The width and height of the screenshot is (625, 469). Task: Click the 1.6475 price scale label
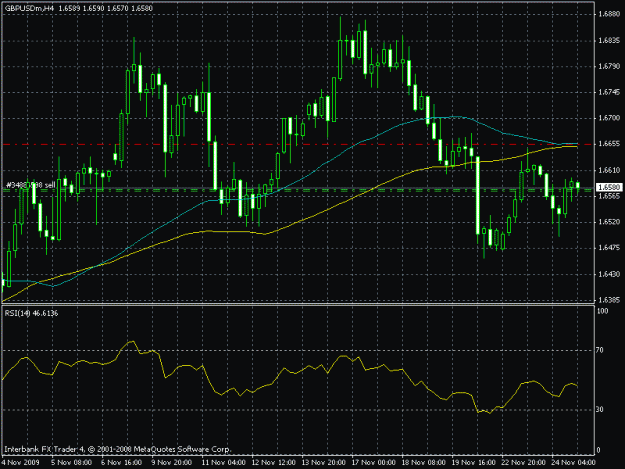pyautogui.click(x=609, y=248)
